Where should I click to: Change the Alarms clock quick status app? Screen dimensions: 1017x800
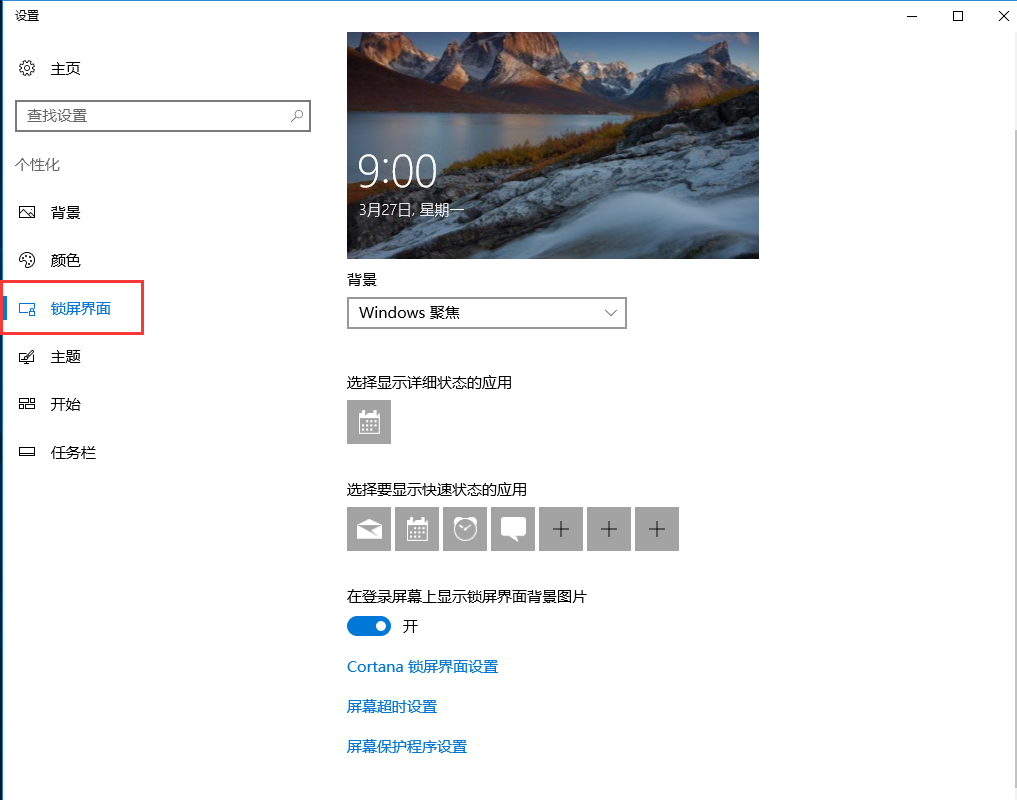(465, 529)
